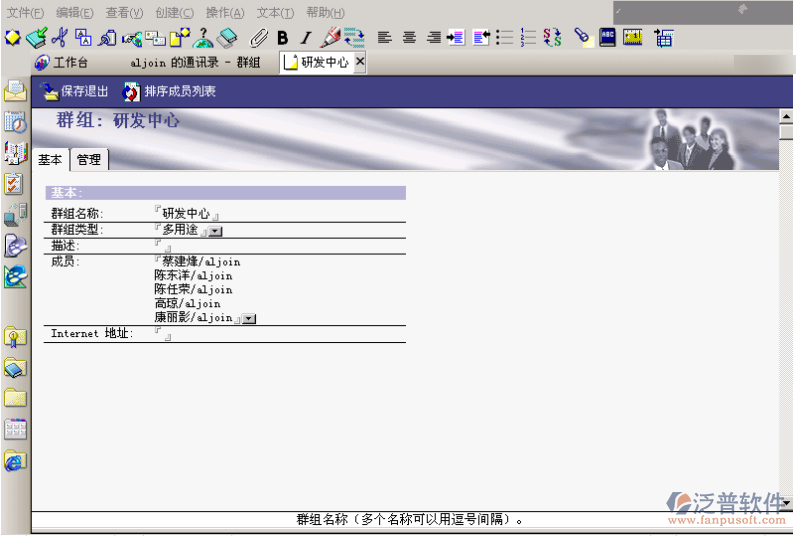Toggle italic text formatting
The image size is (796, 536).
306,38
